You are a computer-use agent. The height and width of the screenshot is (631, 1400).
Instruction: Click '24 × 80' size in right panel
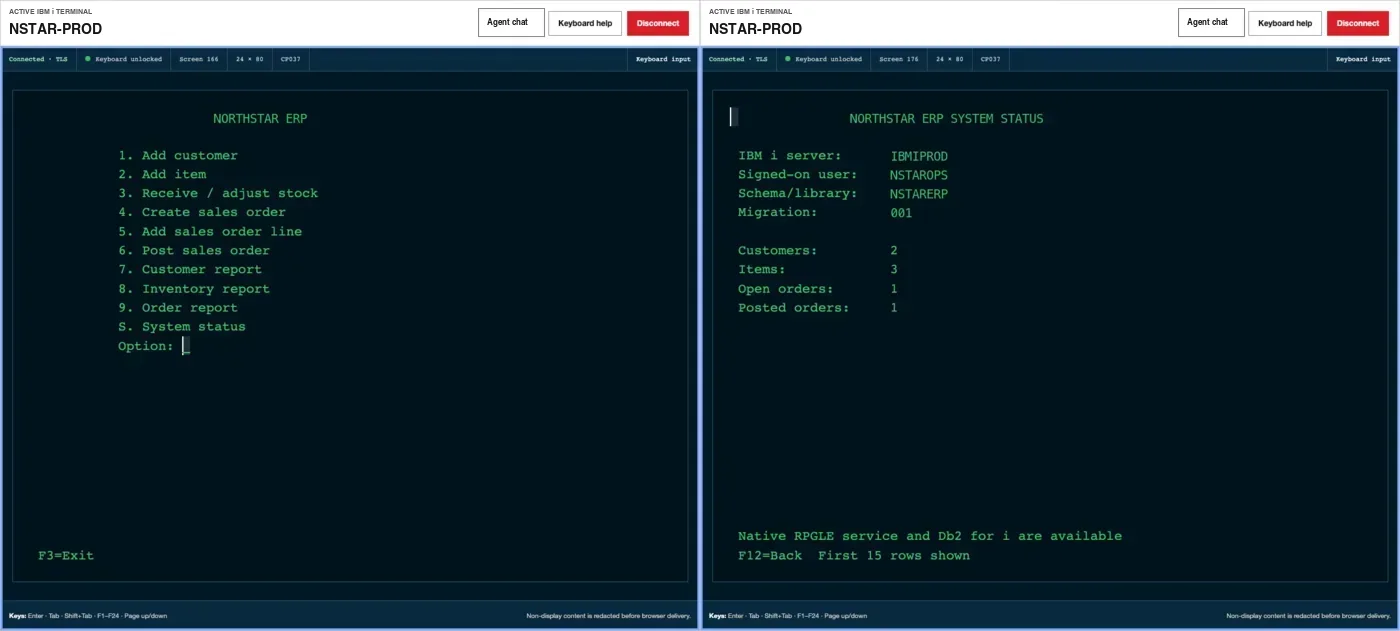tap(950, 59)
